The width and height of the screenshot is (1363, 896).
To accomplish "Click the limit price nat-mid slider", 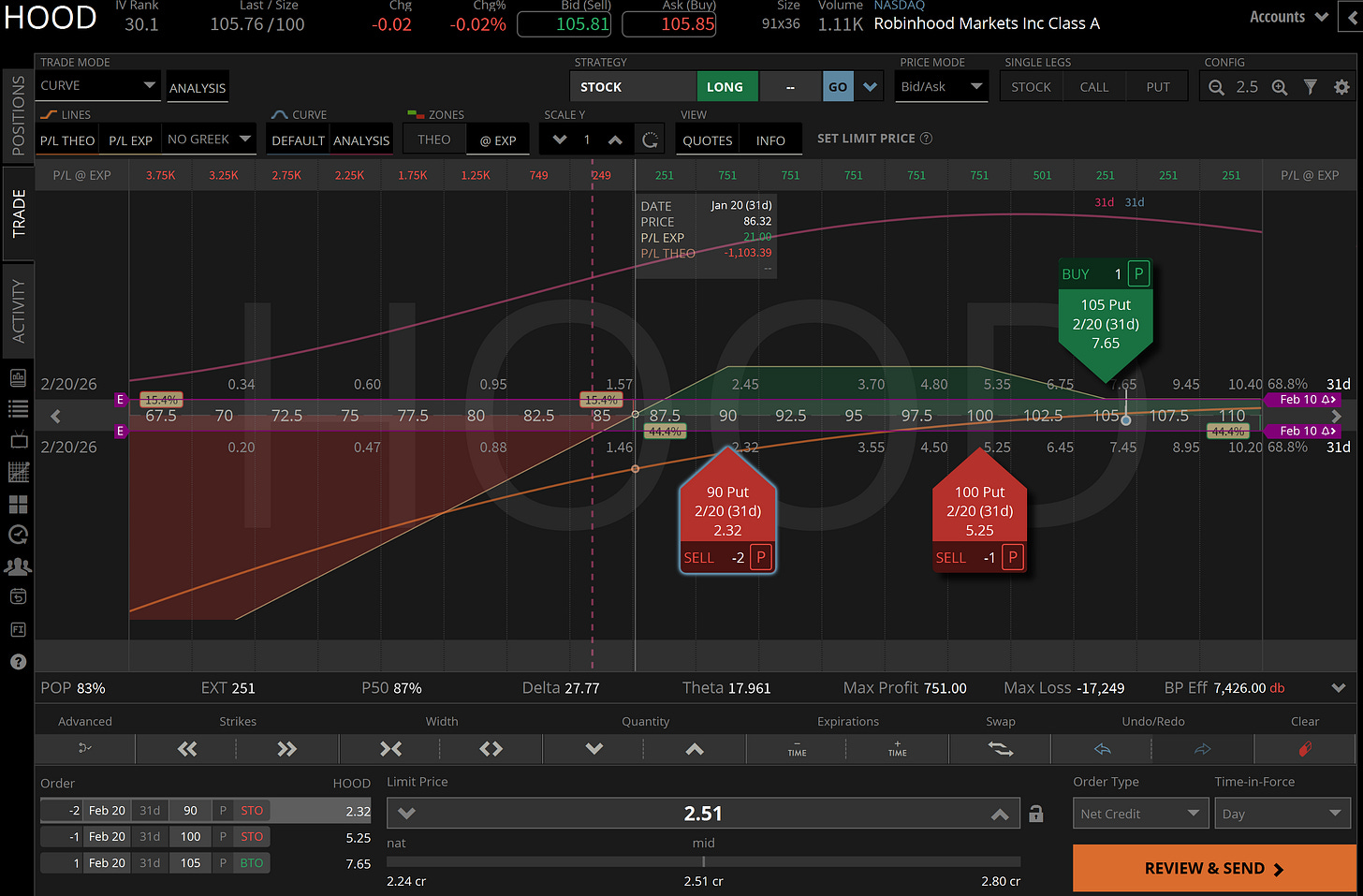I will (x=703, y=861).
